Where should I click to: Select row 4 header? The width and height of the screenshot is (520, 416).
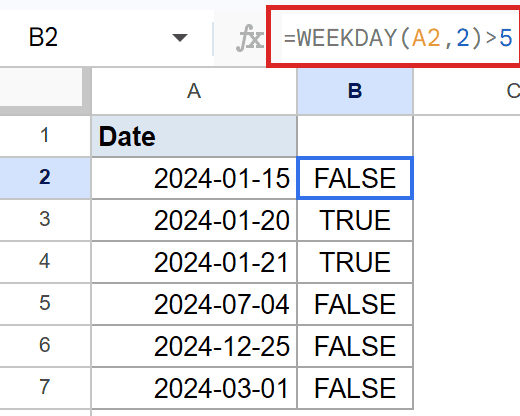tap(45, 262)
